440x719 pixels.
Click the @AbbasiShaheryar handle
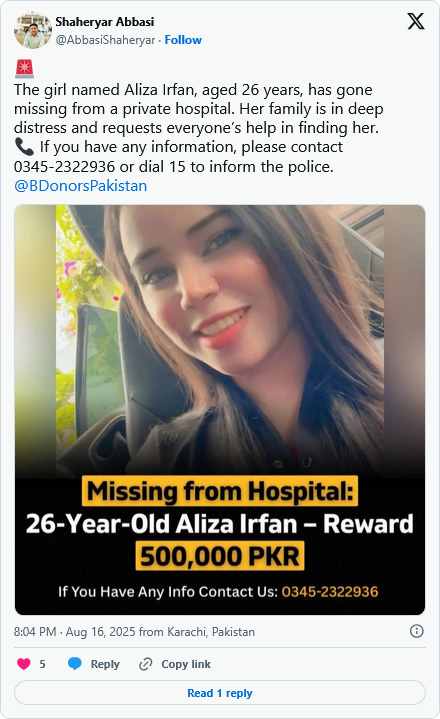tap(105, 40)
